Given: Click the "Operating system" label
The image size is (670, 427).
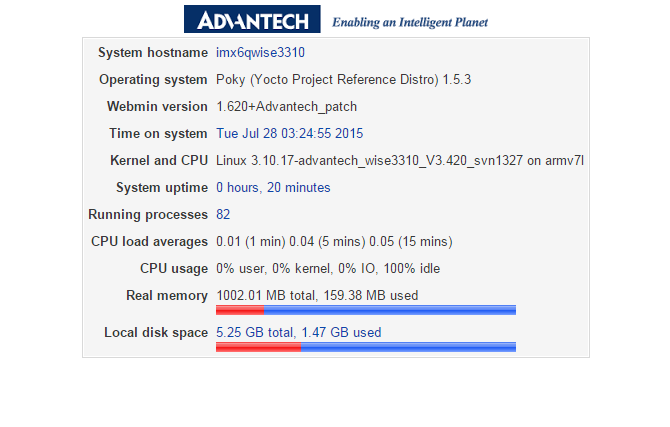Looking at the screenshot, I should point(153,79).
